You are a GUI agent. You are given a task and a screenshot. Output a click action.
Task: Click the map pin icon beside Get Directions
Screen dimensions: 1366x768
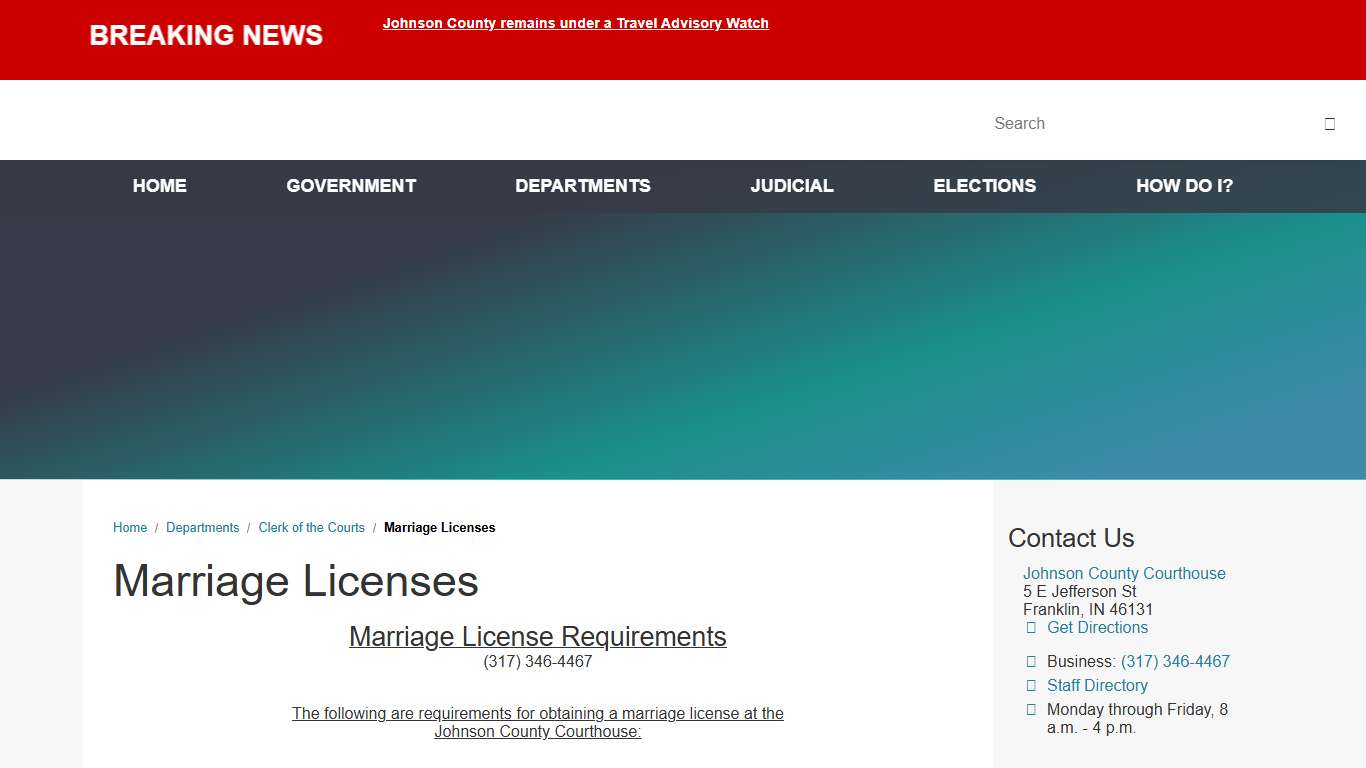(x=1031, y=627)
